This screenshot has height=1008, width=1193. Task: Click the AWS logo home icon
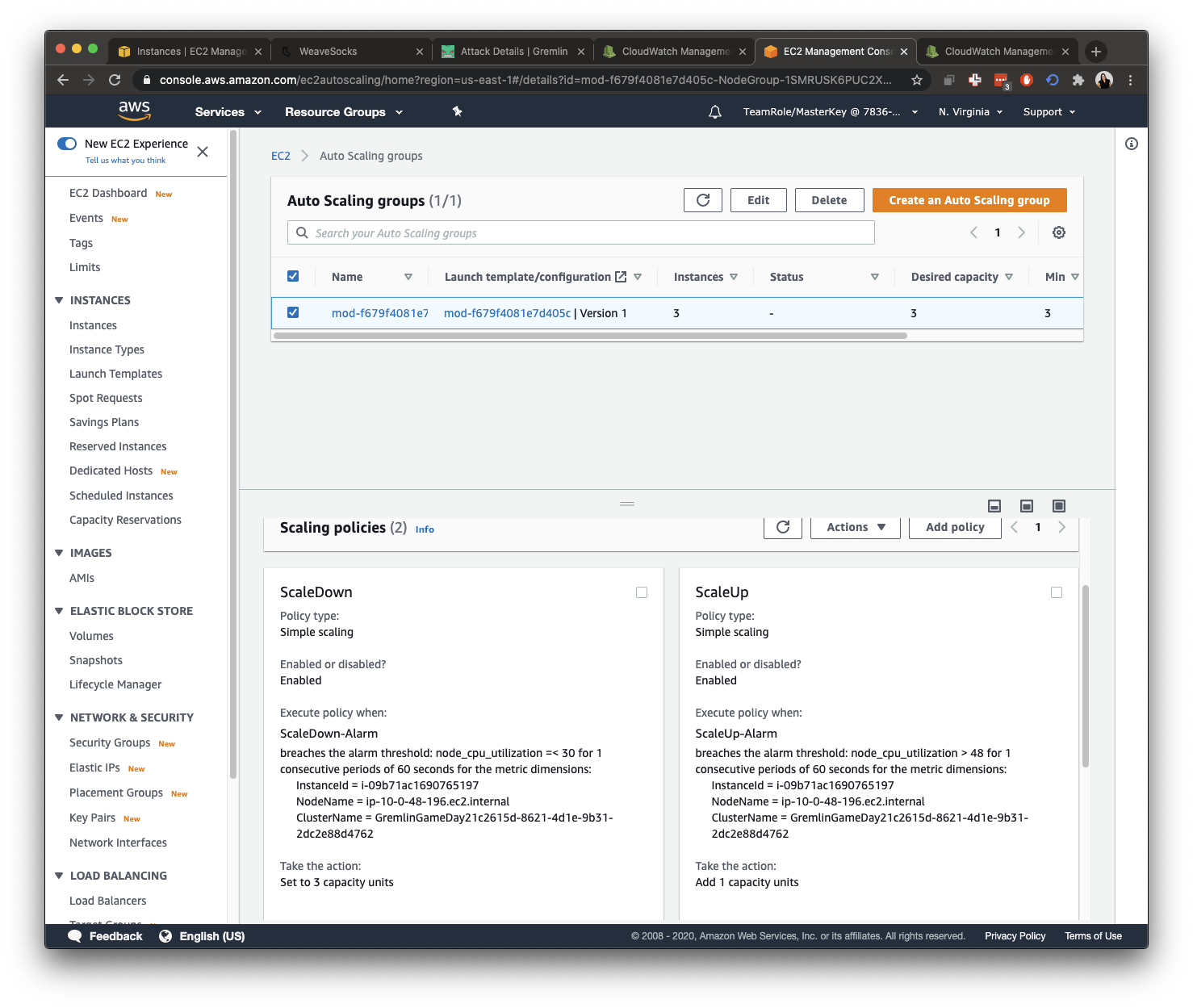pos(134,111)
